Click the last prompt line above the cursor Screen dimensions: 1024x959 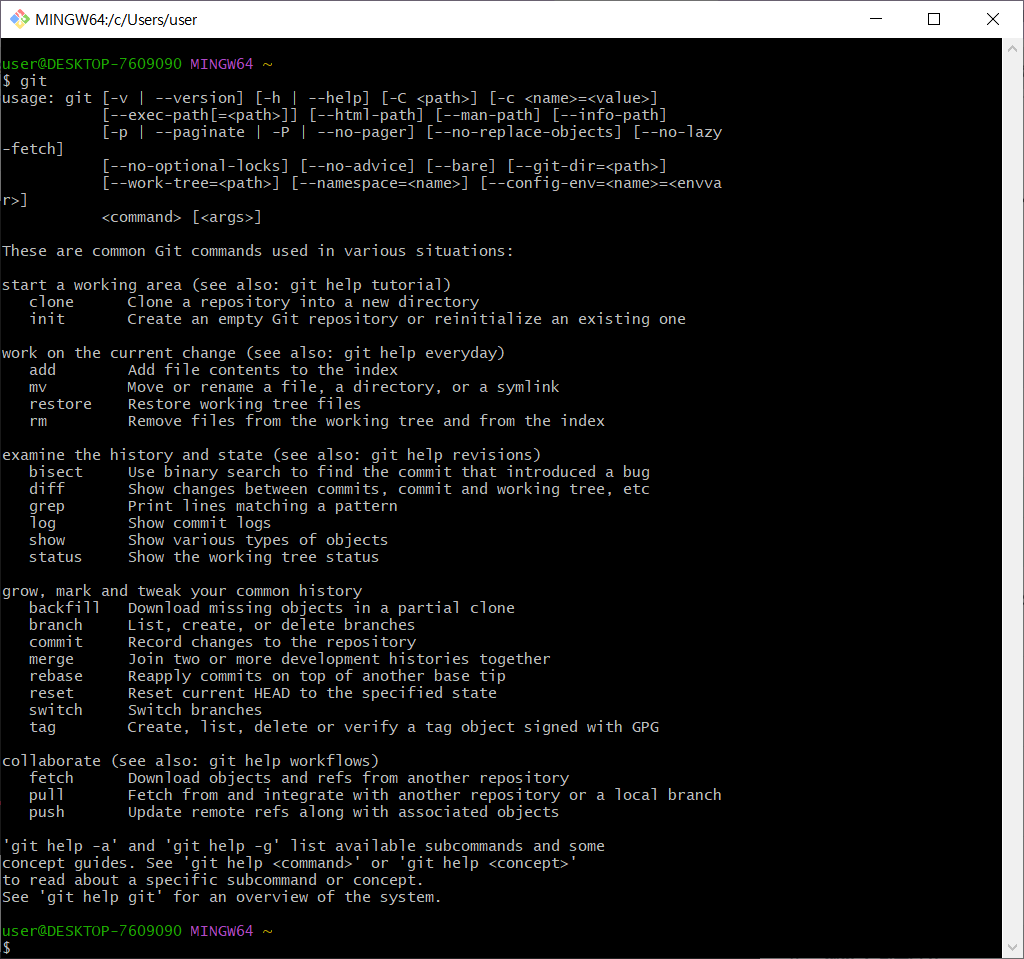coord(137,930)
